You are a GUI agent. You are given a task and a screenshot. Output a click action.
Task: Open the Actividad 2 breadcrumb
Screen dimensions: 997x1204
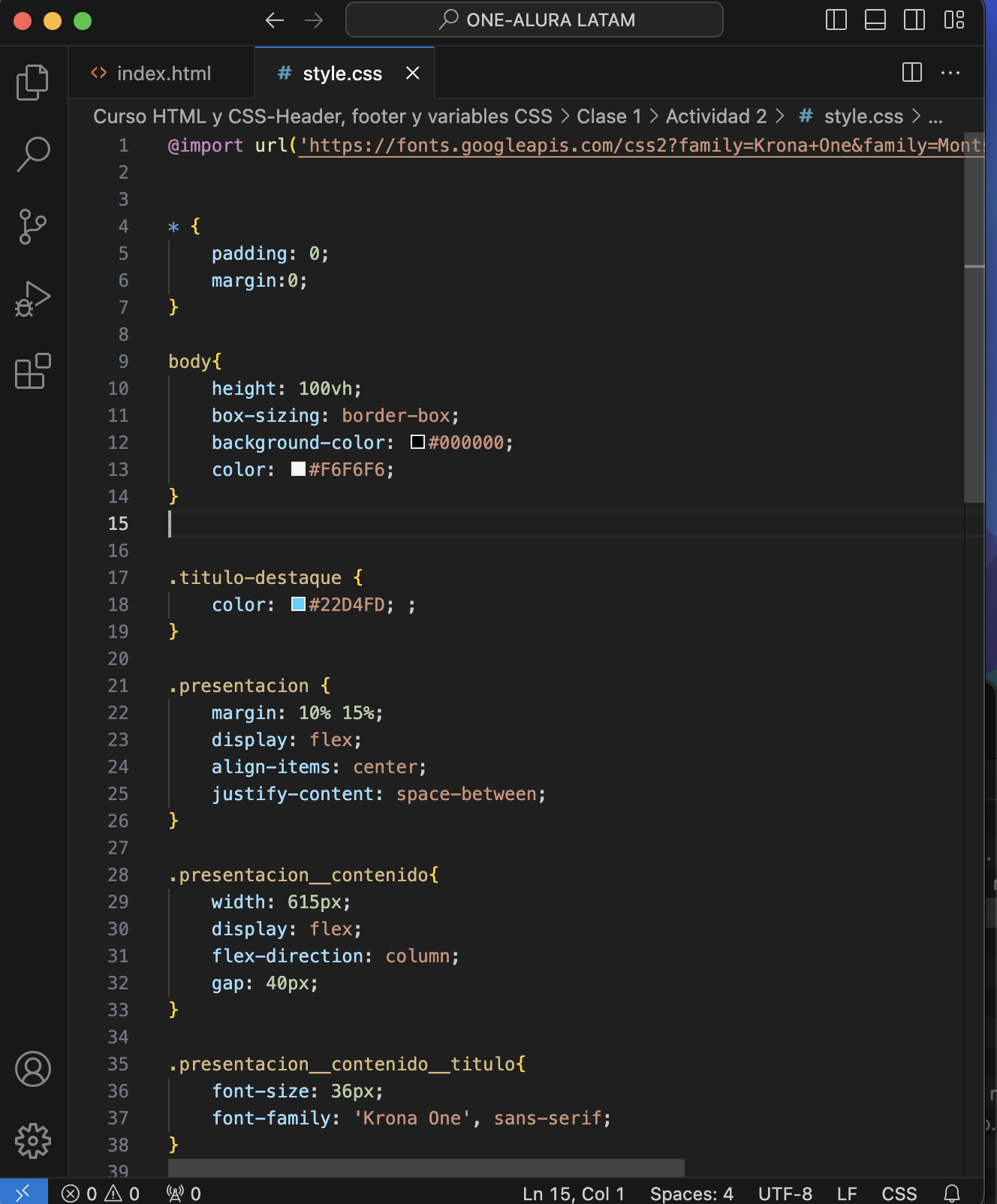716,116
